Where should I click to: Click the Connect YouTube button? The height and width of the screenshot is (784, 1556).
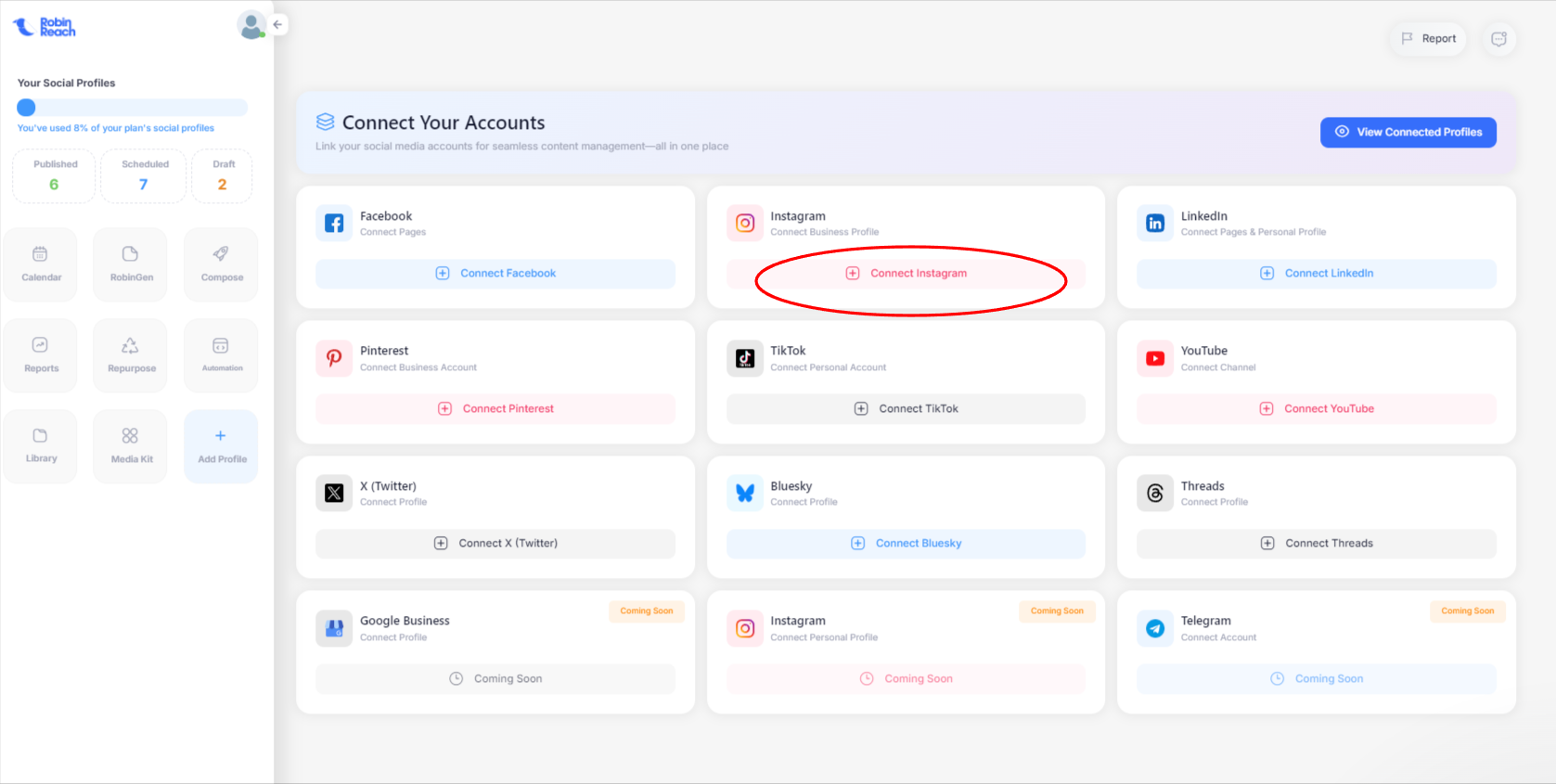coord(1317,409)
